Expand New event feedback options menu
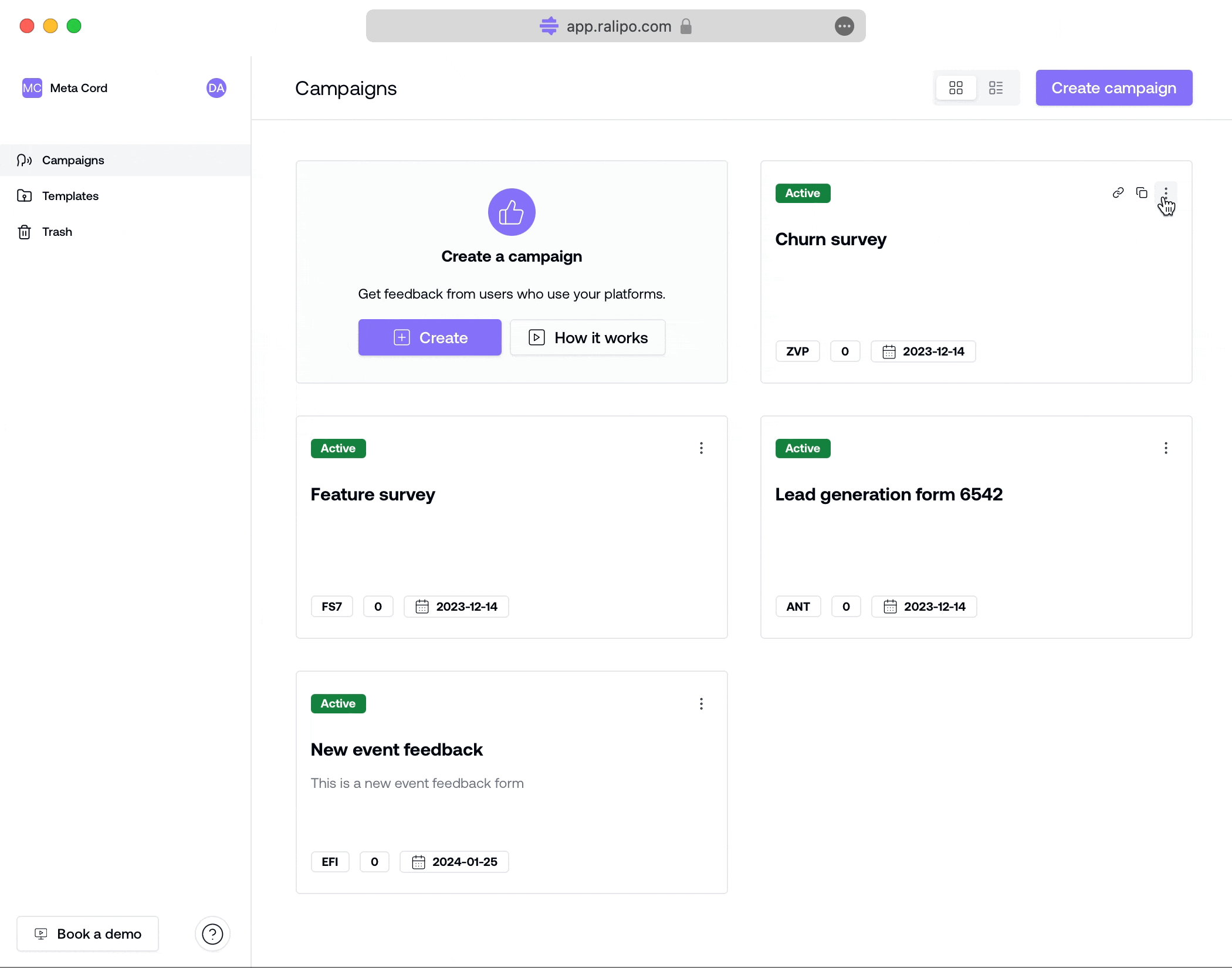The width and height of the screenshot is (1232, 968). click(x=701, y=703)
